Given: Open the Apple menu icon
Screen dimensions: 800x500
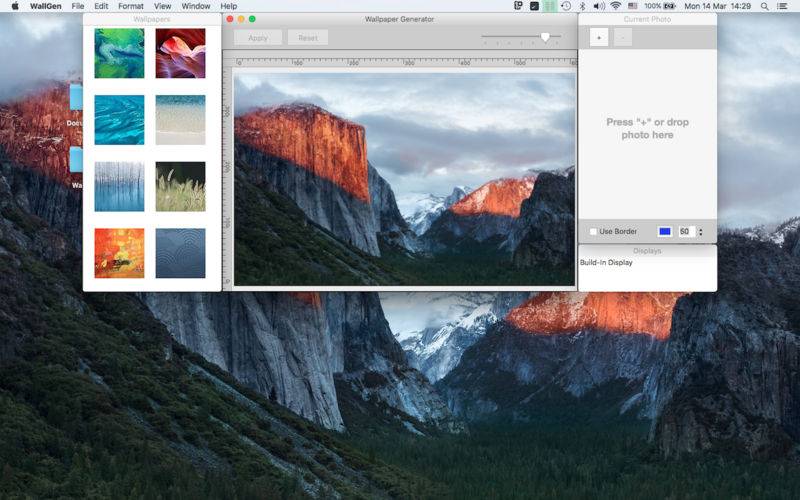Looking at the screenshot, I should (15, 6).
